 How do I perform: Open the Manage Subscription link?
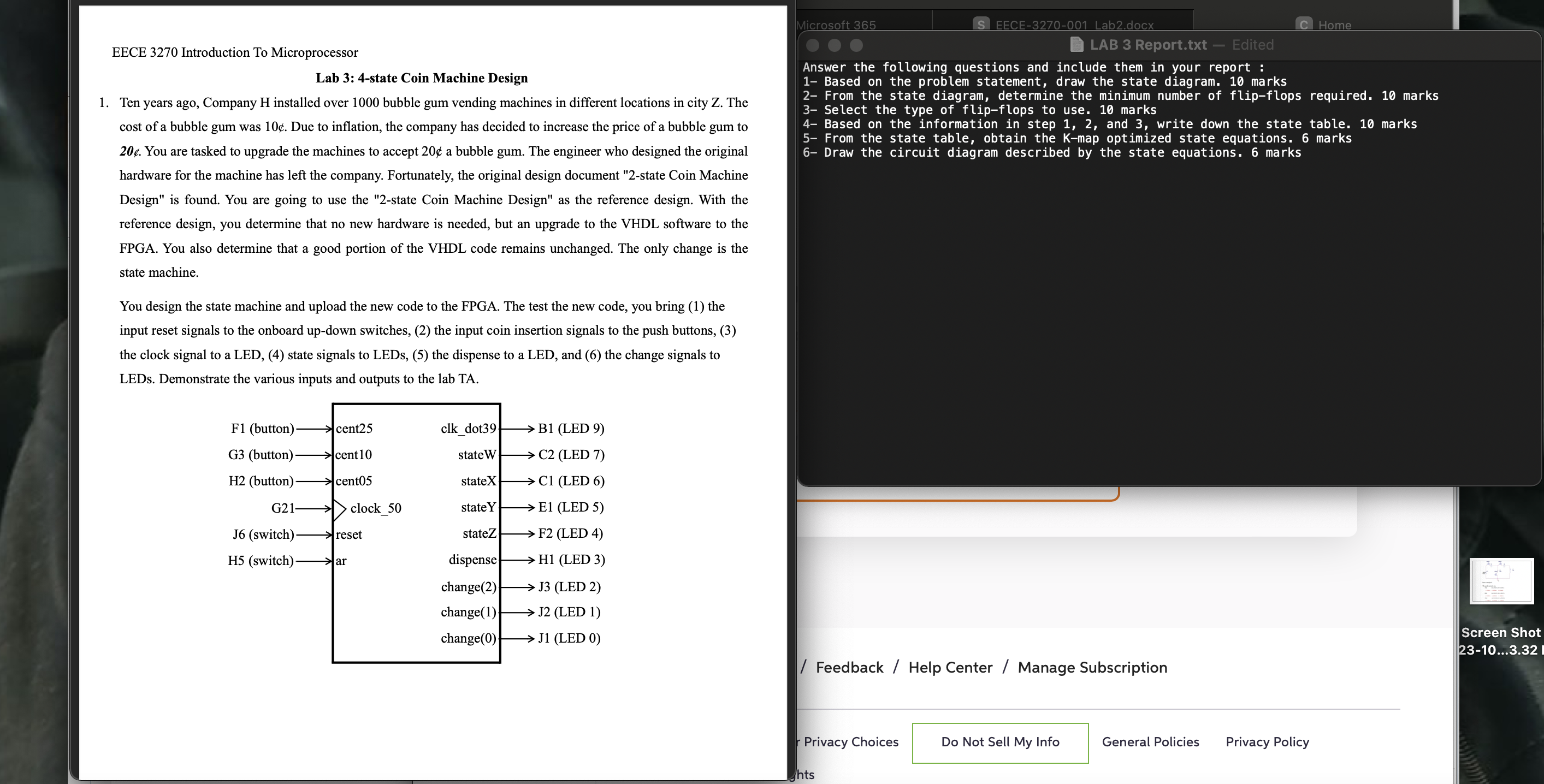1092,667
